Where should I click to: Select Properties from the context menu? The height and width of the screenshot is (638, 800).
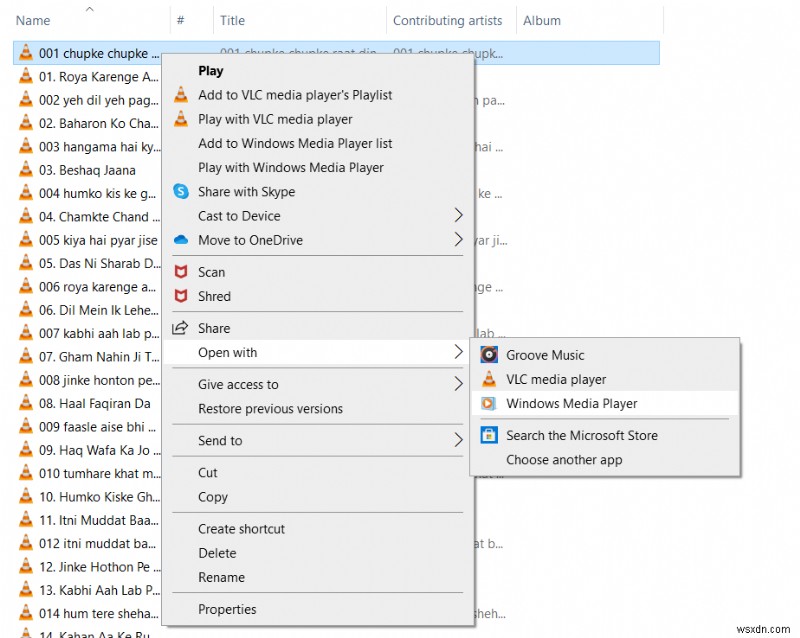coord(227,609)
